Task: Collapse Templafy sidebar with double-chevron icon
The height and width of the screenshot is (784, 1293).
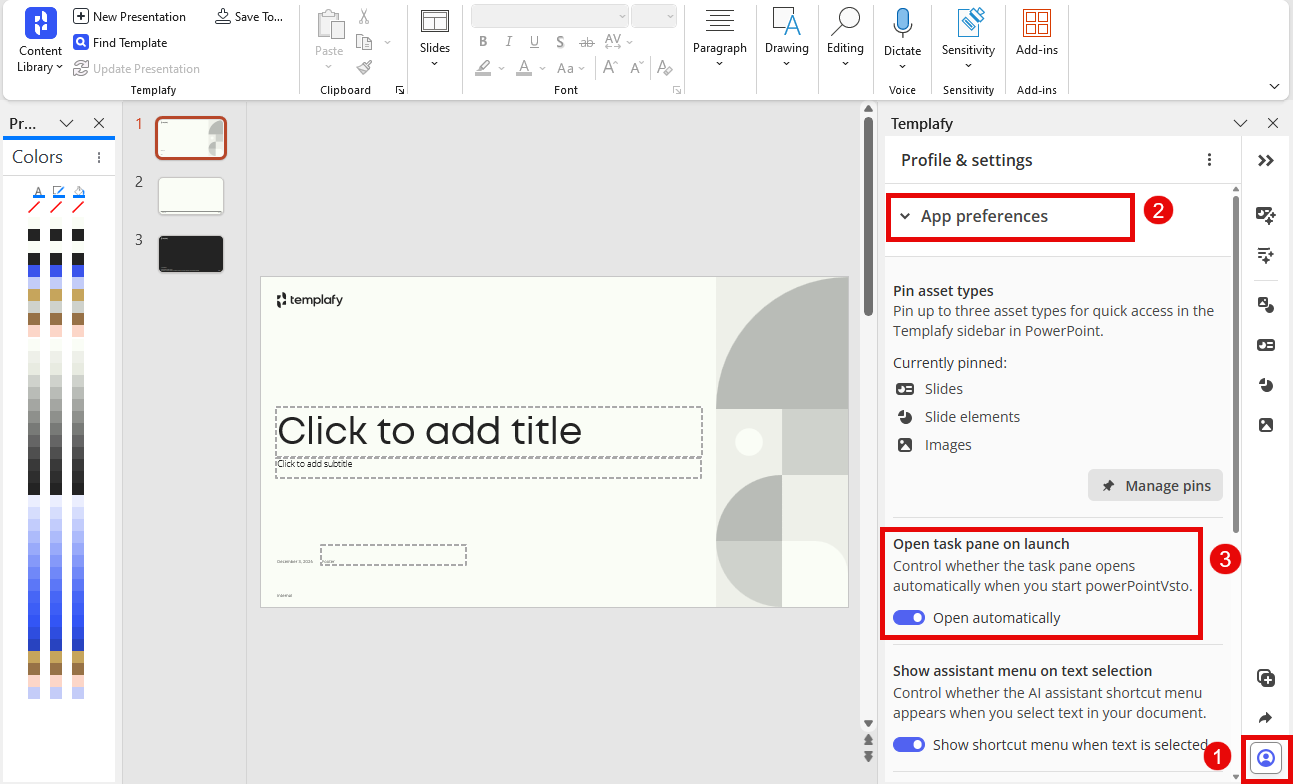Action: click(1266, 161)
